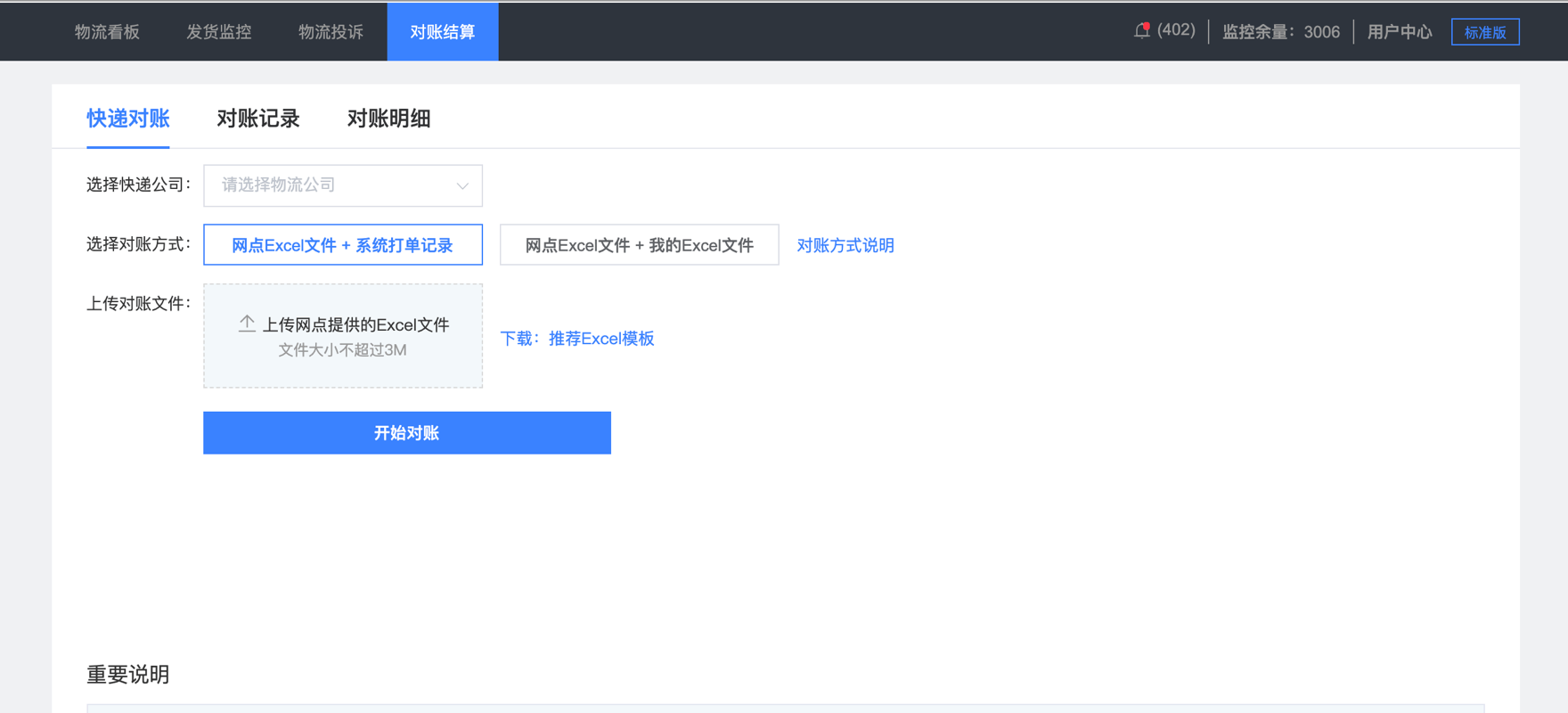Switch to the 对账记录 tab
The height and width of the screenshot is (713, 1568).
[x=257, y=119]
